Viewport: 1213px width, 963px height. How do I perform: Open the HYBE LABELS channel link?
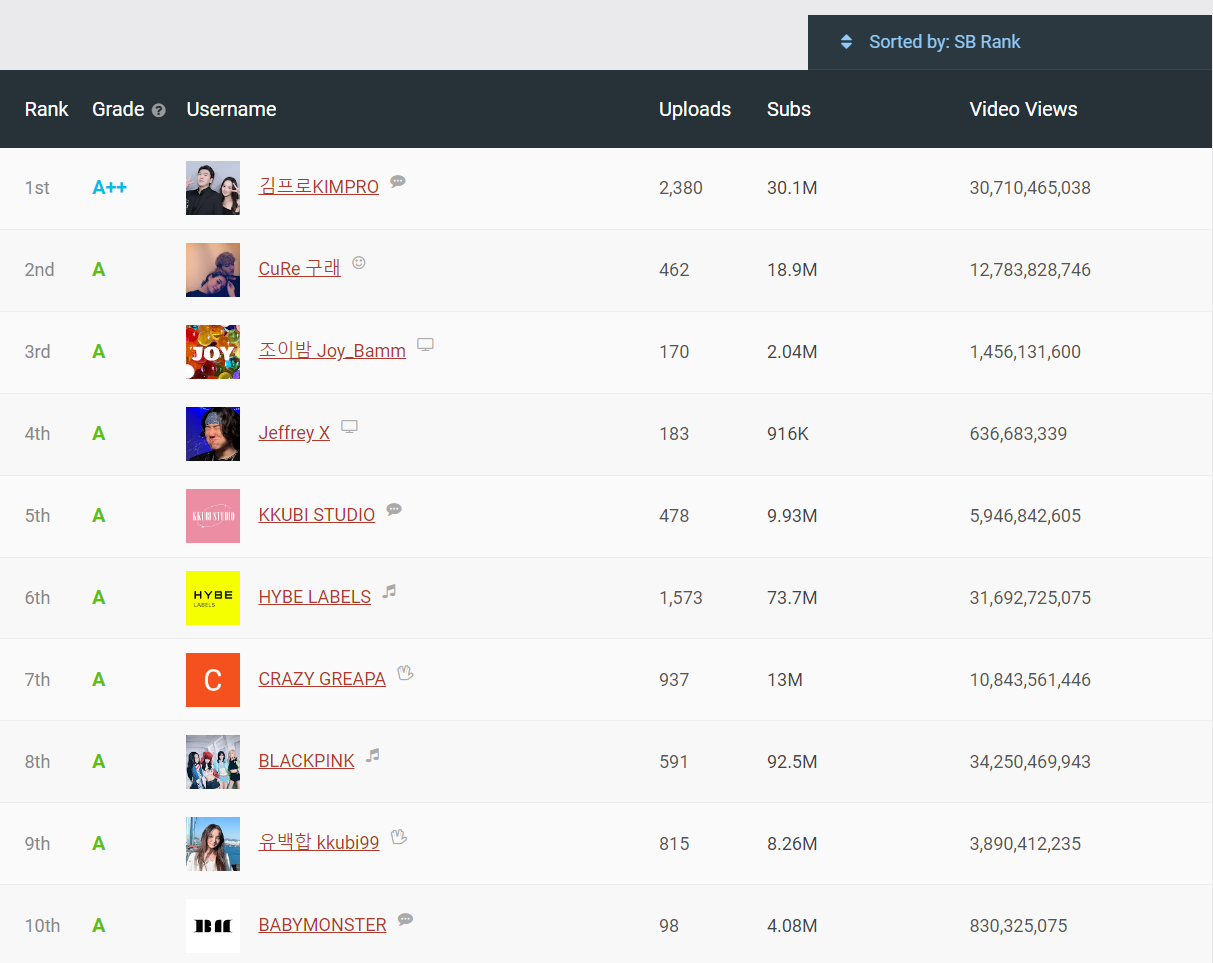[x=315, y=597]
